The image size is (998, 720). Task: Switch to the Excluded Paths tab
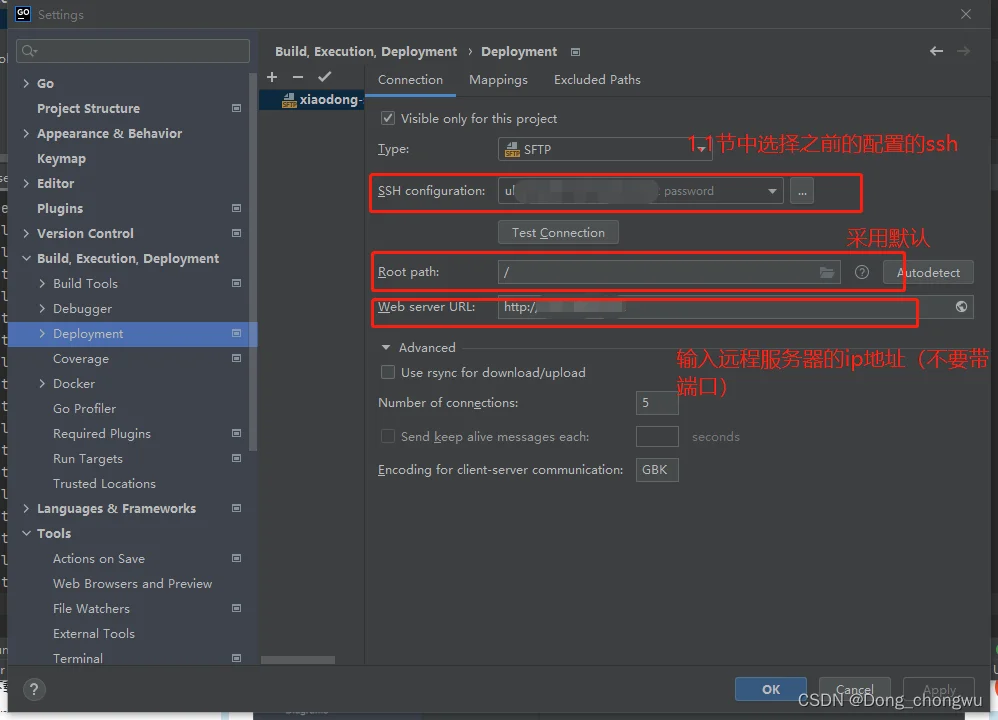click(x=597, y=80)
